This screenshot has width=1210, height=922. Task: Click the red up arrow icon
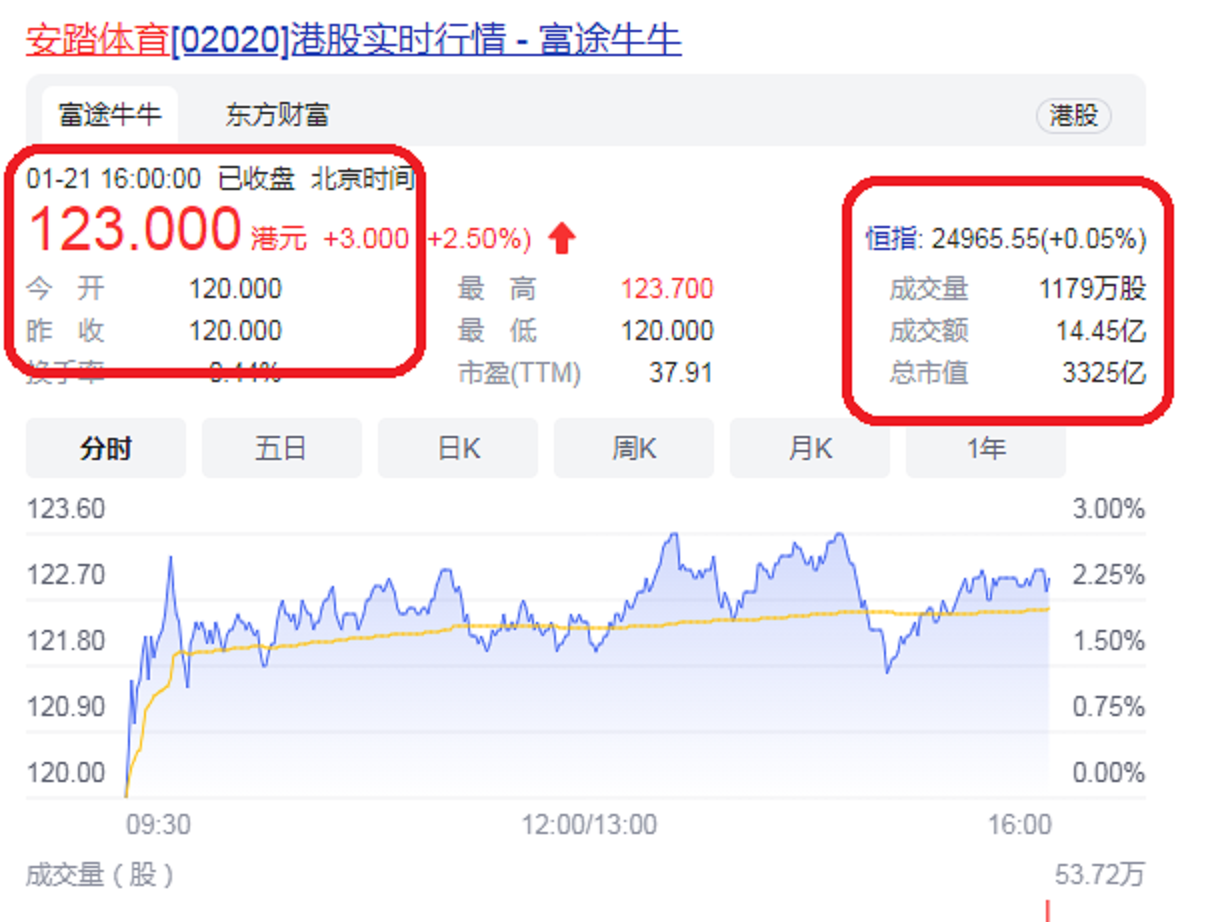563,238
